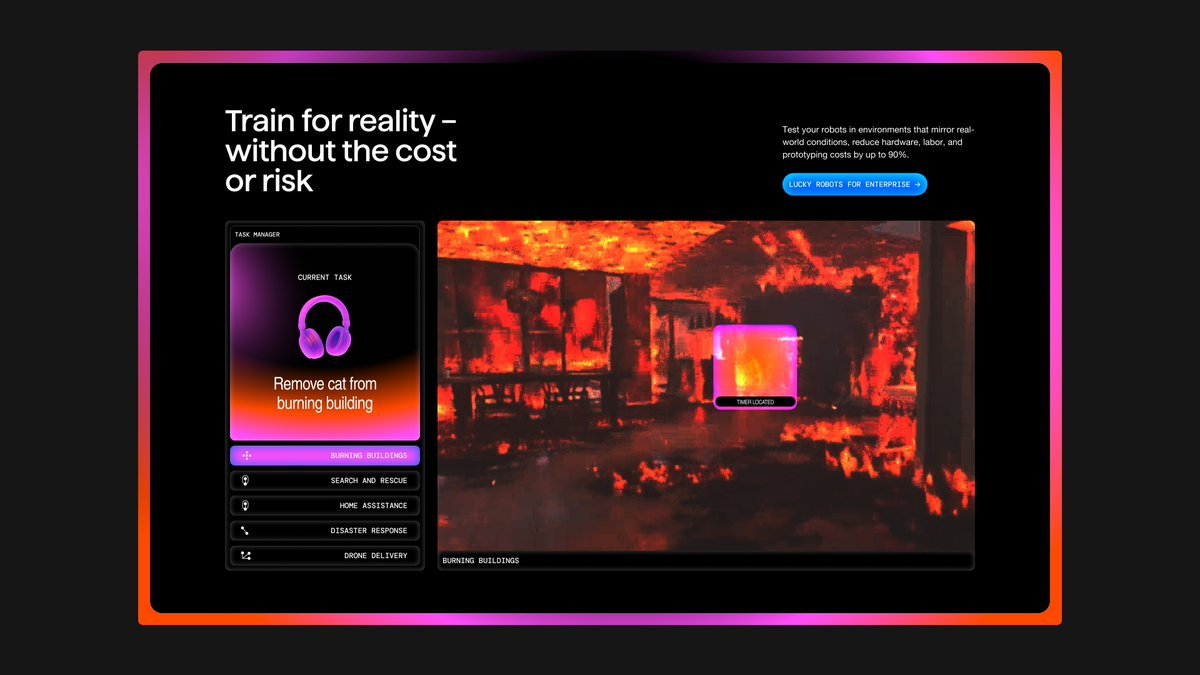The height and width of the screenshot is (675, 1200).
Task: Click the pin icon beside Home Assistance
Action: point(245,506)
